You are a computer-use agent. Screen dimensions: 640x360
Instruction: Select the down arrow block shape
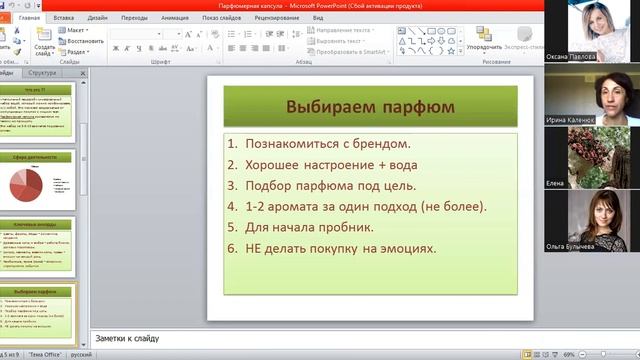(441, 41)
